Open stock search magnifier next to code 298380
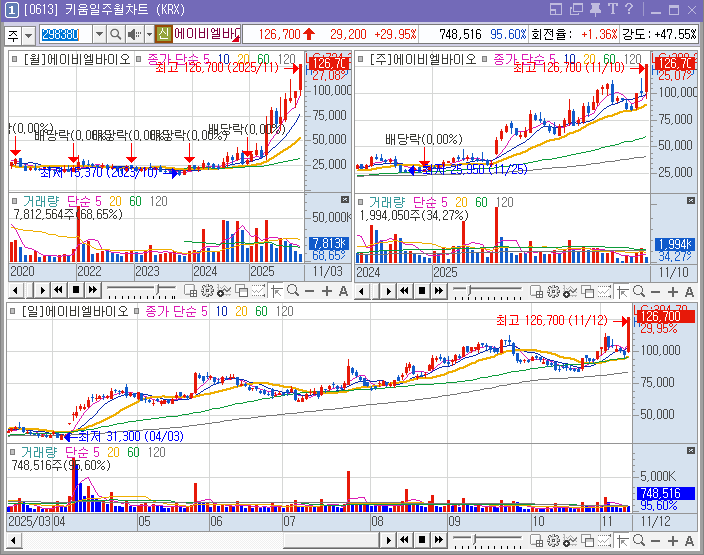Screen dimensions: 704x555 tap(115, 34)
